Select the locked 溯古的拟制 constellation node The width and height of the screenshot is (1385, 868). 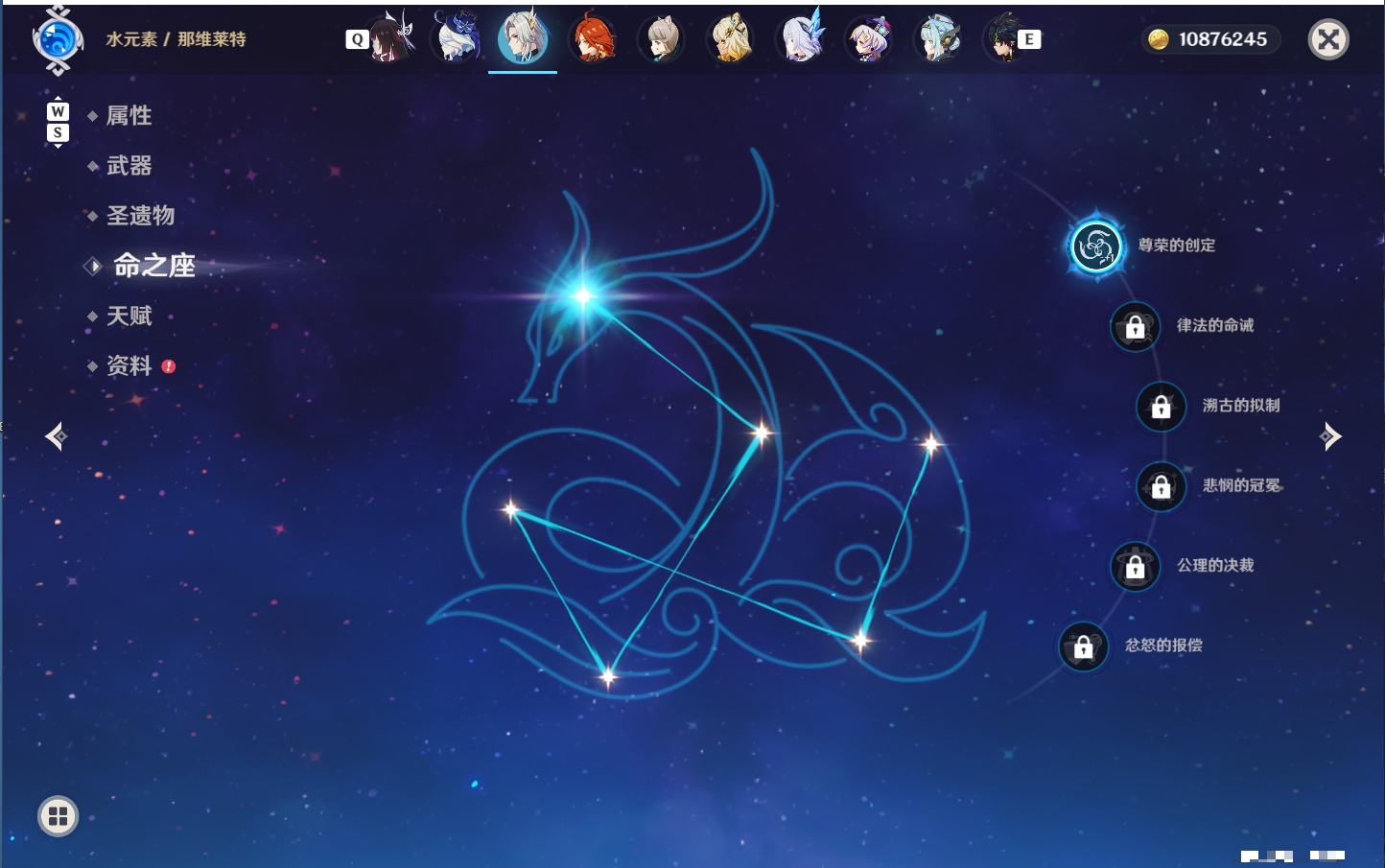pos(1161,406)
